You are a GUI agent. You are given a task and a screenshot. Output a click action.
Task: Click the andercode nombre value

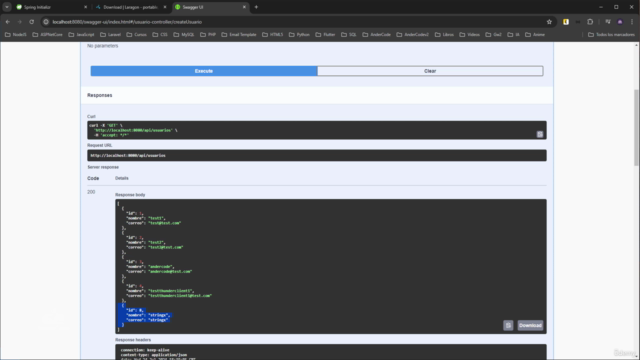tap(160, 267)
